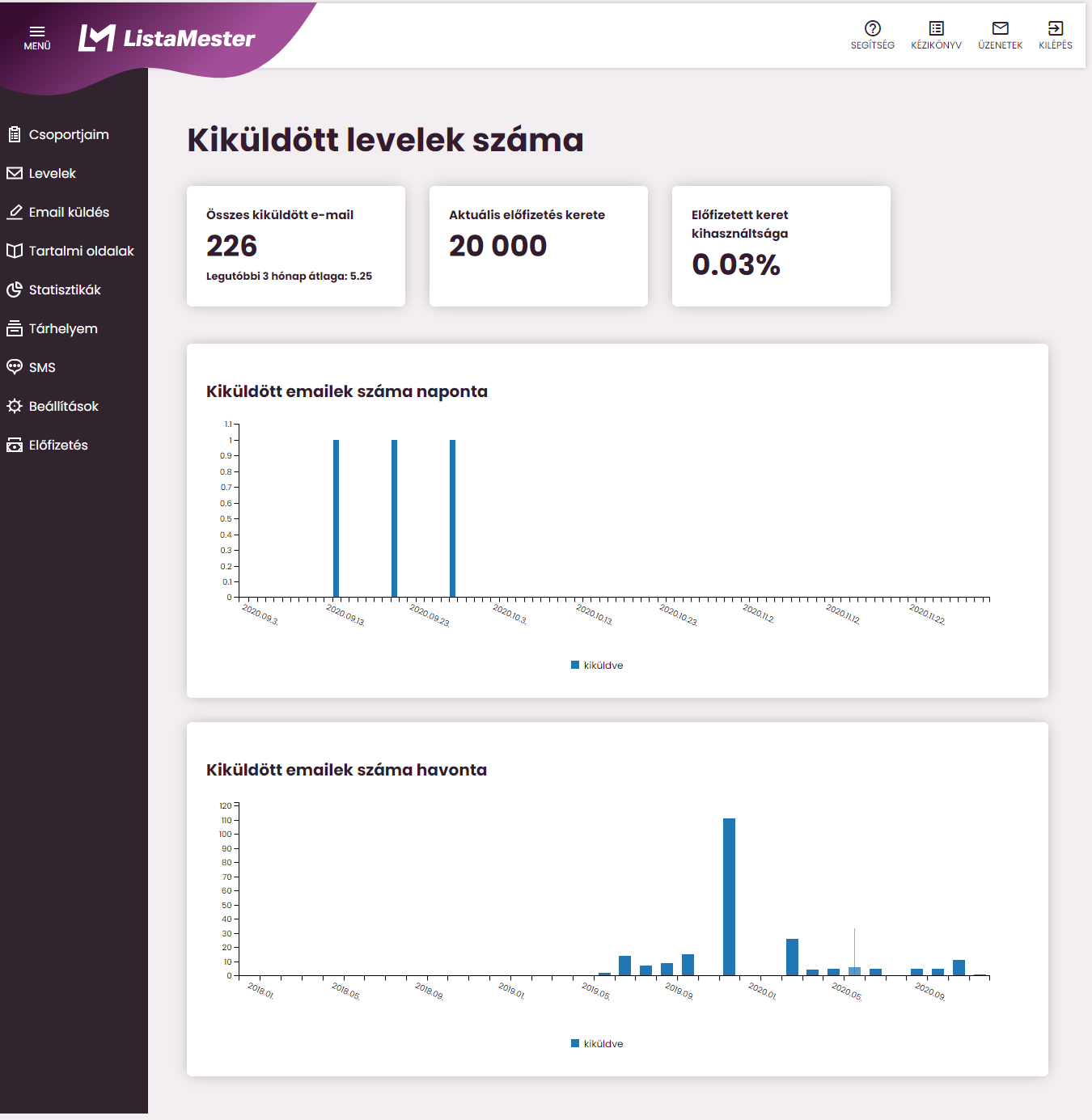Click the Beállítások gear icon
Image resolution: width=1092 pixels, height=1120 pixels.
15,406
